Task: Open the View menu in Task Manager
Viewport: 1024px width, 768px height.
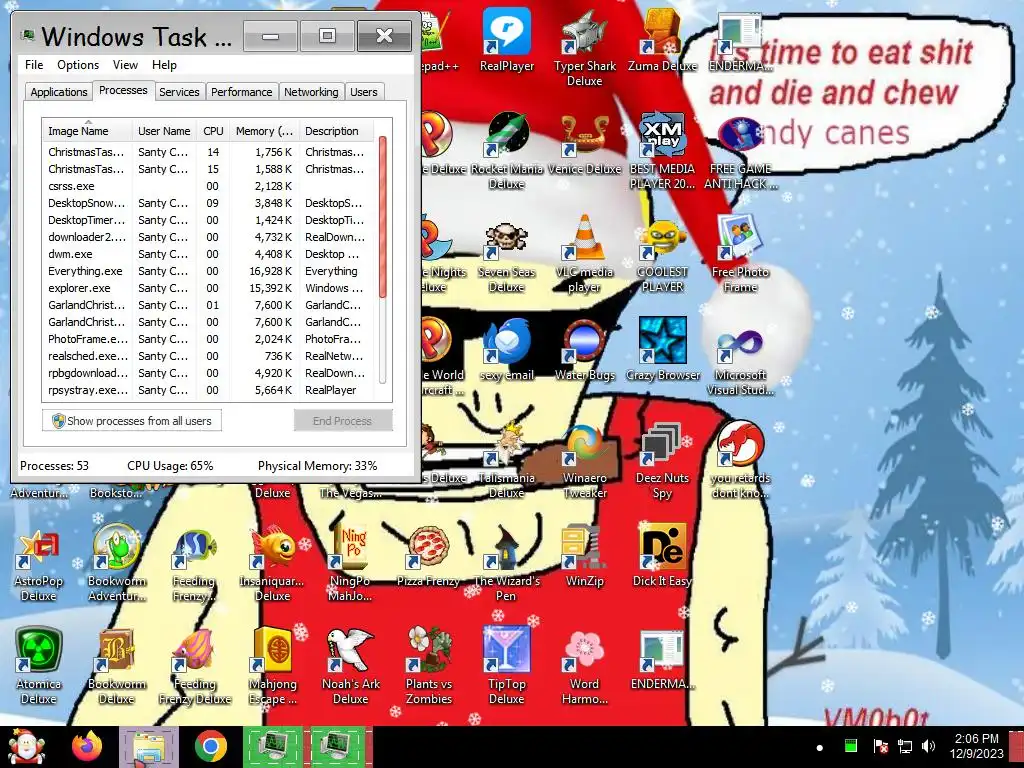Action: click(125, 65)
